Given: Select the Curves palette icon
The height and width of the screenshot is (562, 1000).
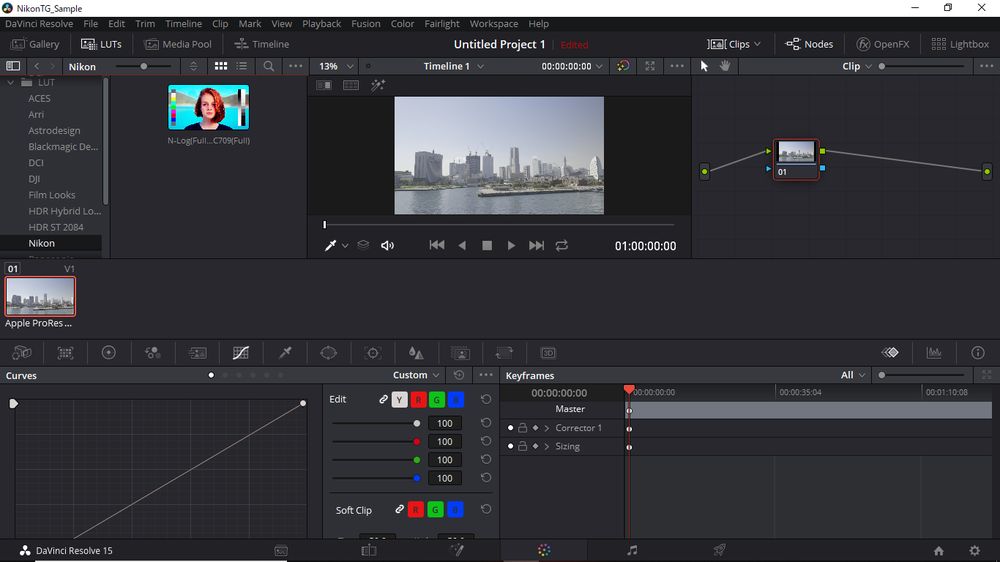Looking at the screenshot, I should coord(240,353).
